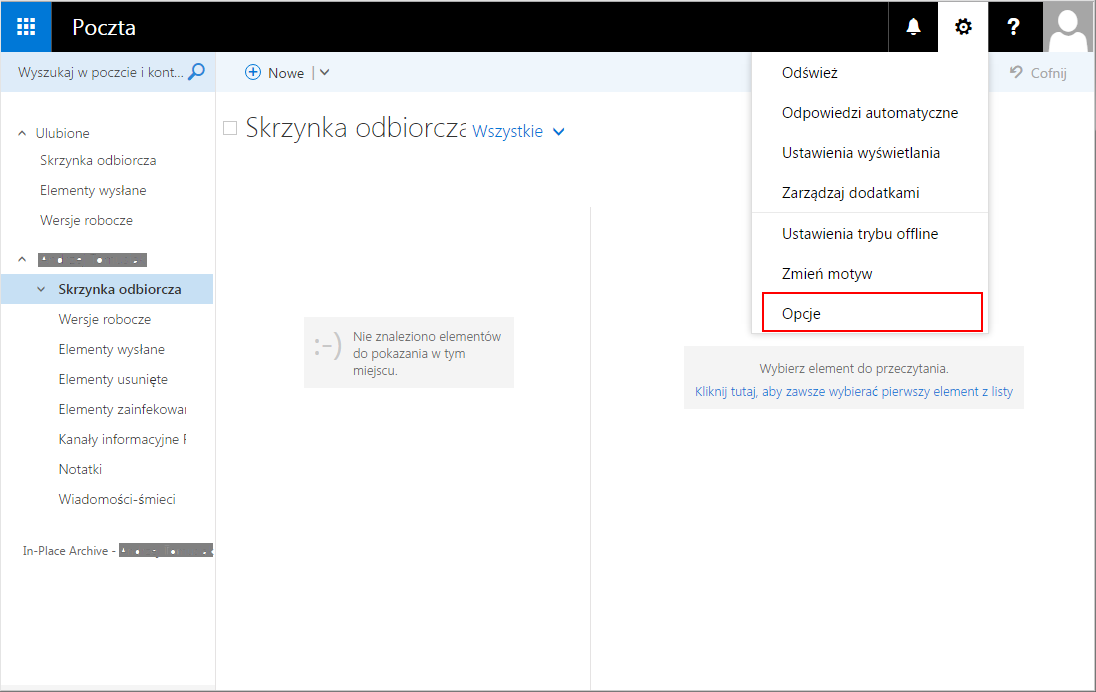Open Ustawienia wyświetlania menu item
This screenshot has width=1096, height=692.
(870, 152)
